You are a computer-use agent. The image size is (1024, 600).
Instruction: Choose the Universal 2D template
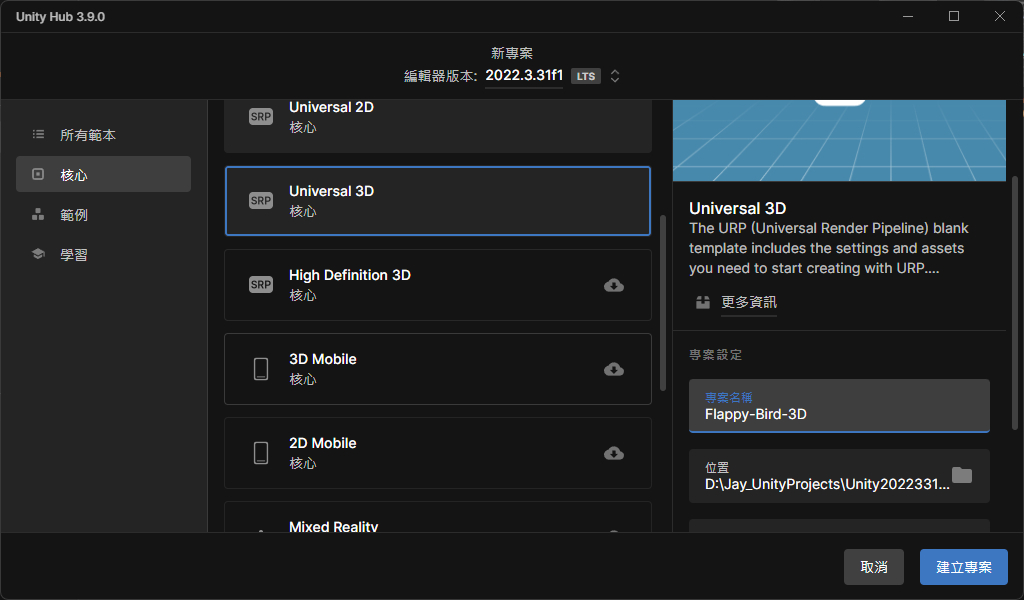(x=438, y=125)
